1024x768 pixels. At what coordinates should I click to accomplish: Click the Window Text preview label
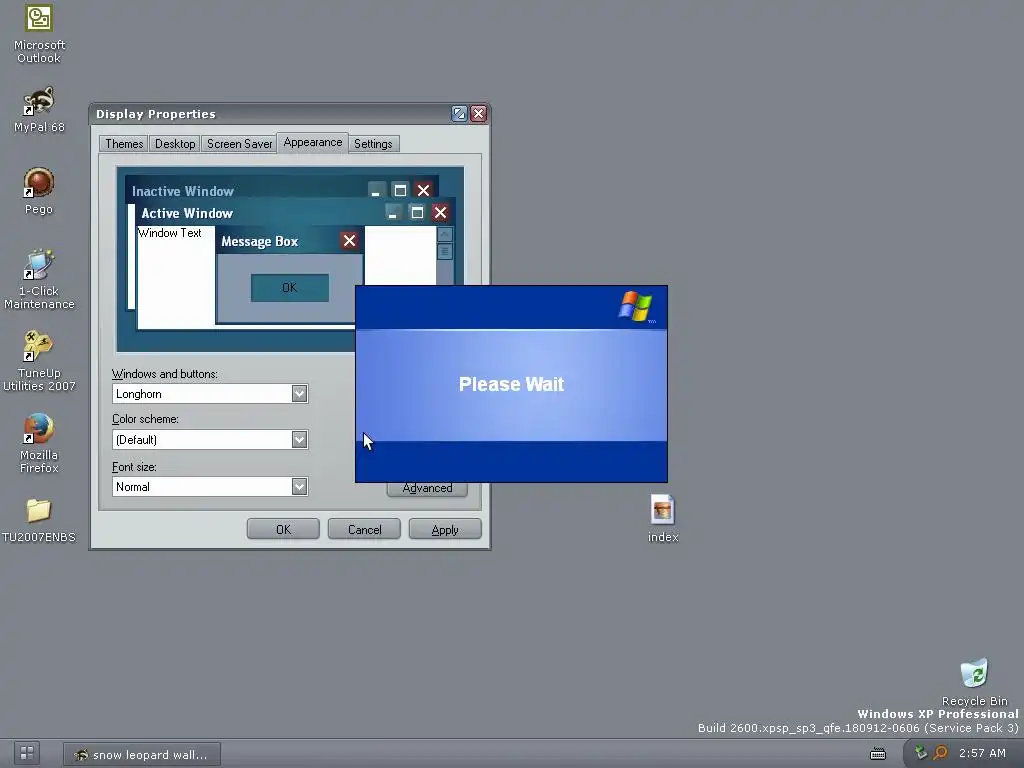tap(170, 233)
